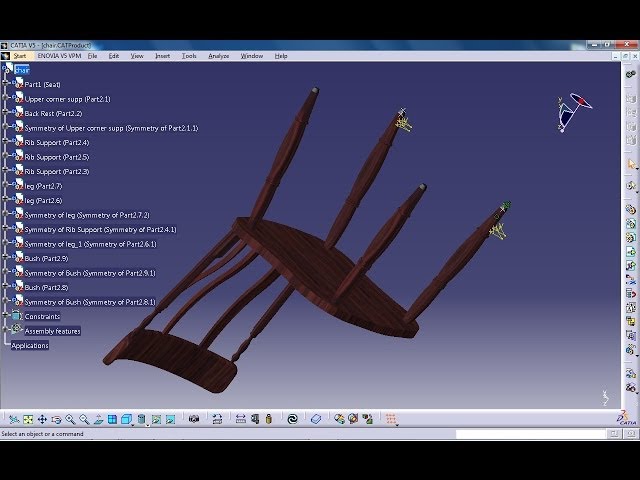Open the Analyze menu
This screenshot has width=640, height=480.
click(x=218, y=56)
